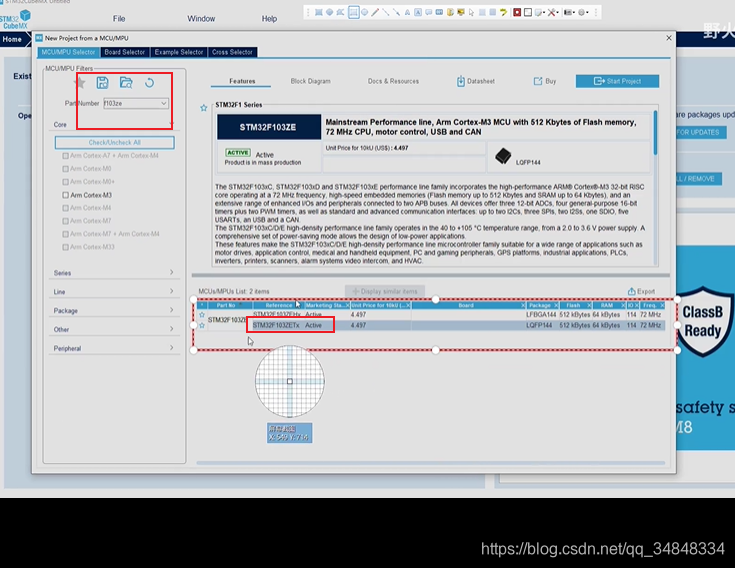Image resolution: width=735 pixels, height=568 pixels.
Task: Select the plain letter A text tool
Action: click(407, 12)
